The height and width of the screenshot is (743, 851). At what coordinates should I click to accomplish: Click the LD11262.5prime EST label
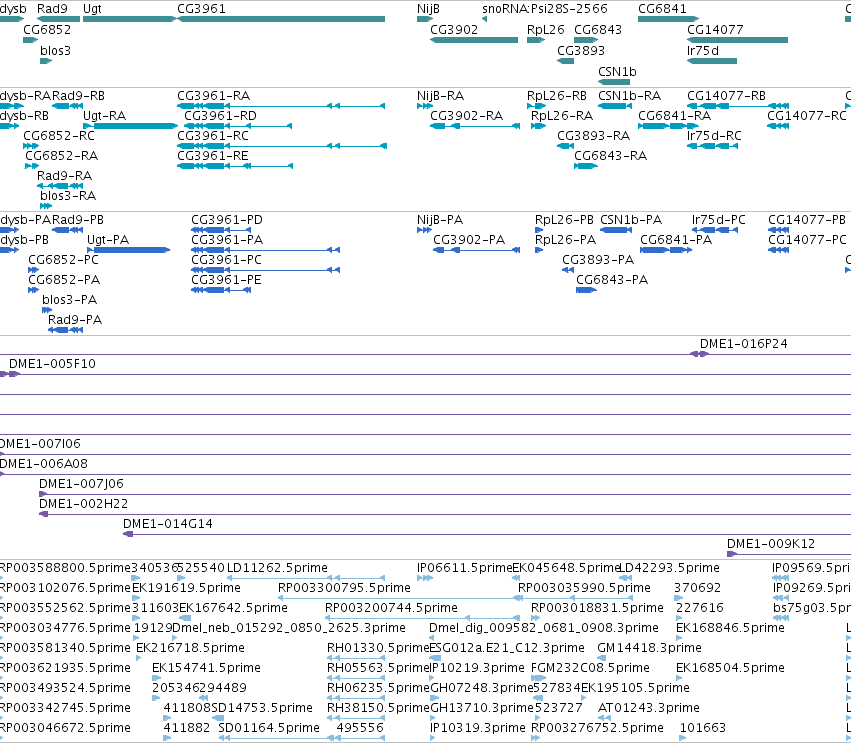click(277, 568)
